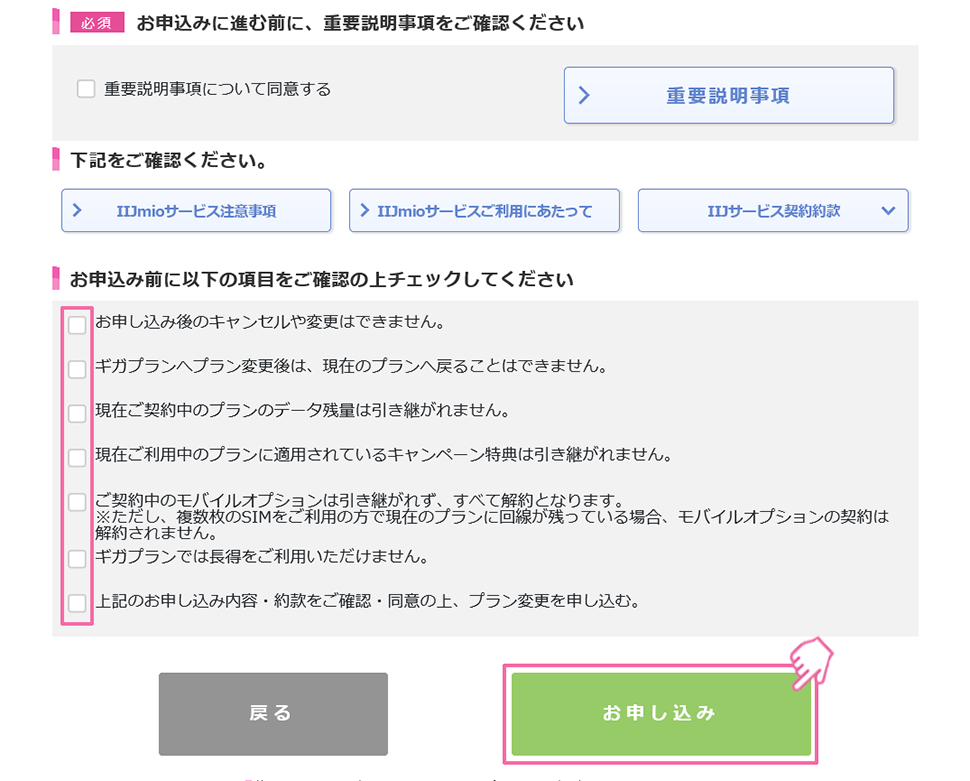The width and height of the screenshot is (970, 781).
Task: Open the IIJmioサービスご利用にあたって page
Action: click(x=484, y=211)
